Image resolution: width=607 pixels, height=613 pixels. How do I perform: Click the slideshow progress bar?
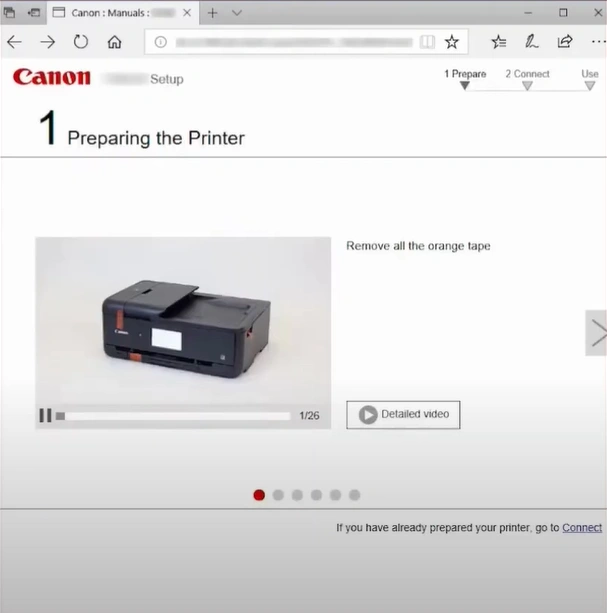175,415
